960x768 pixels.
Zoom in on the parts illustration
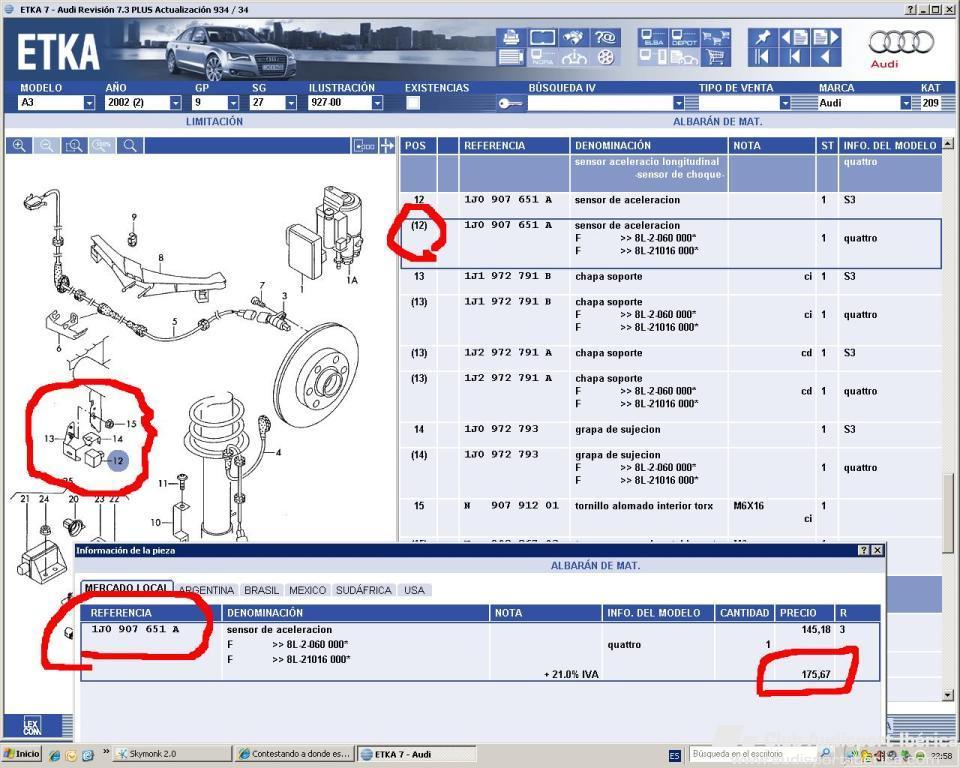(x=19, y=146)
